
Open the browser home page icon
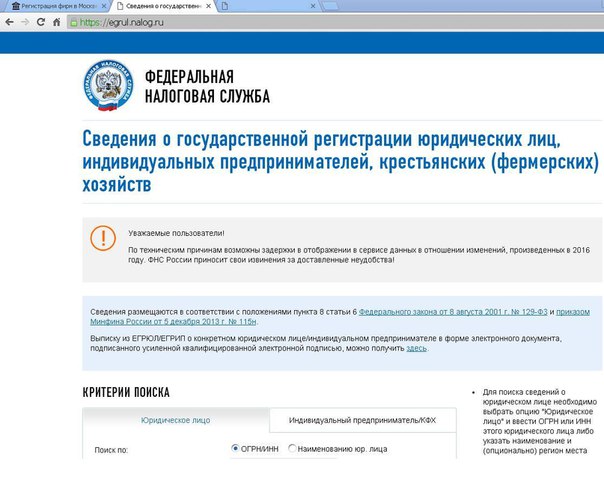point(56,22)
